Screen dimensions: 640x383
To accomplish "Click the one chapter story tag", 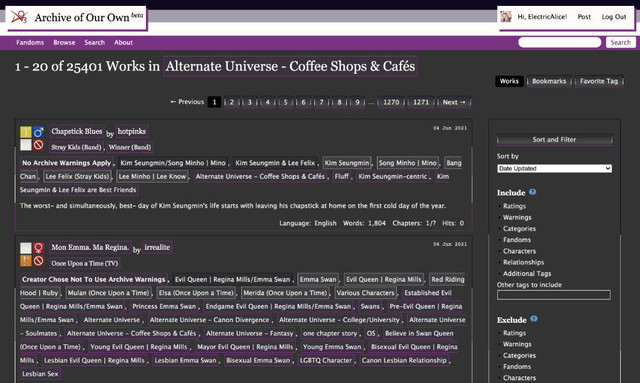I will (x=330, y=333).
